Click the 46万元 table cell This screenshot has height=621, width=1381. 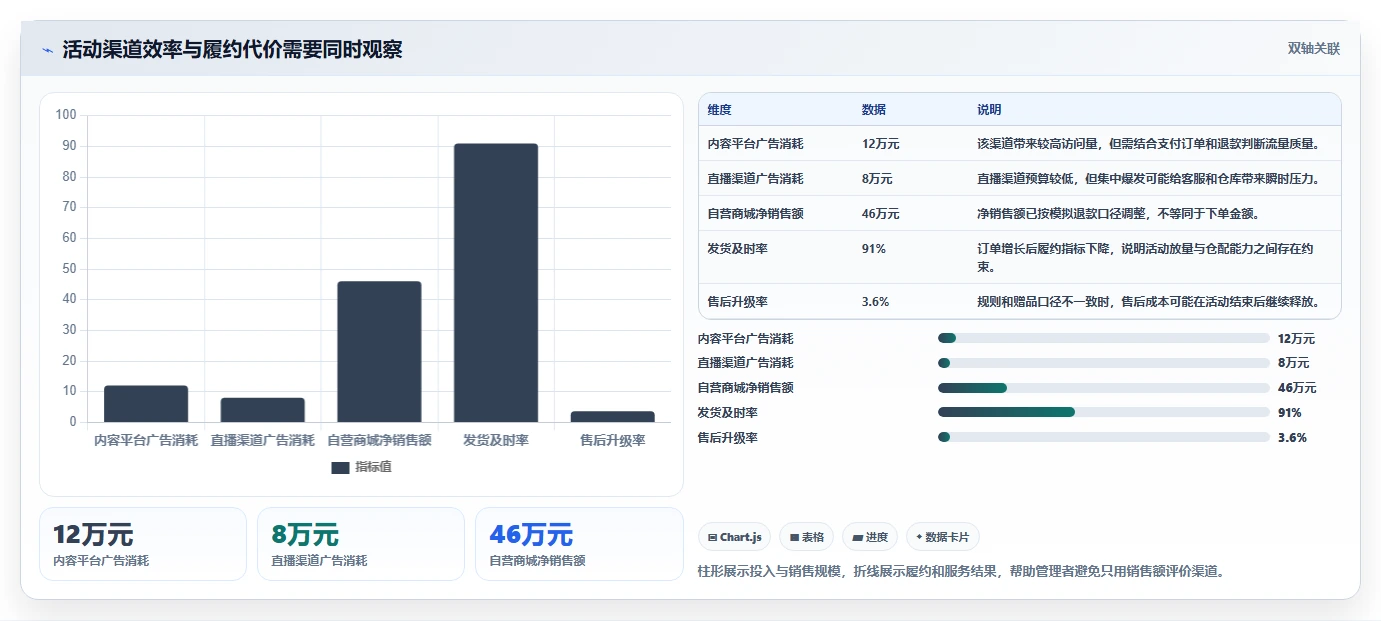880,214
